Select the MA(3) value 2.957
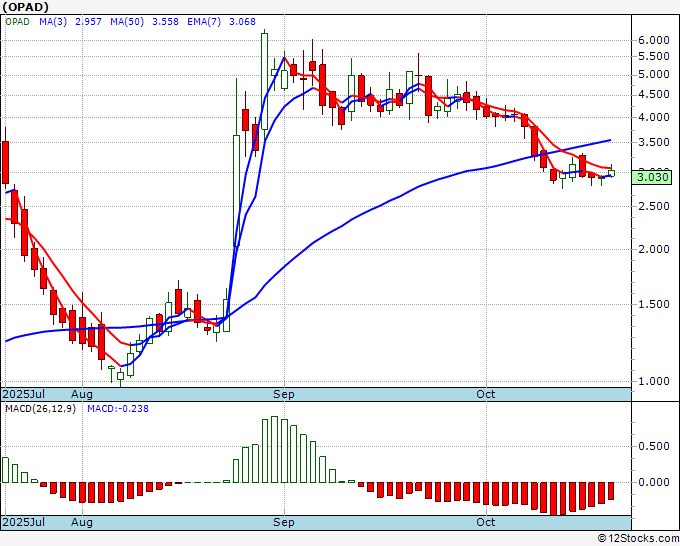680x546 pixels. click(x=88, y=22)
